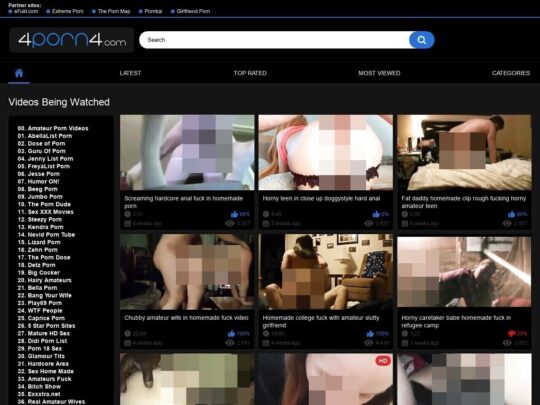This screenshot has width=540, height=405.
Task: Click the blue magnifier search button
Action: coord(422,40)
